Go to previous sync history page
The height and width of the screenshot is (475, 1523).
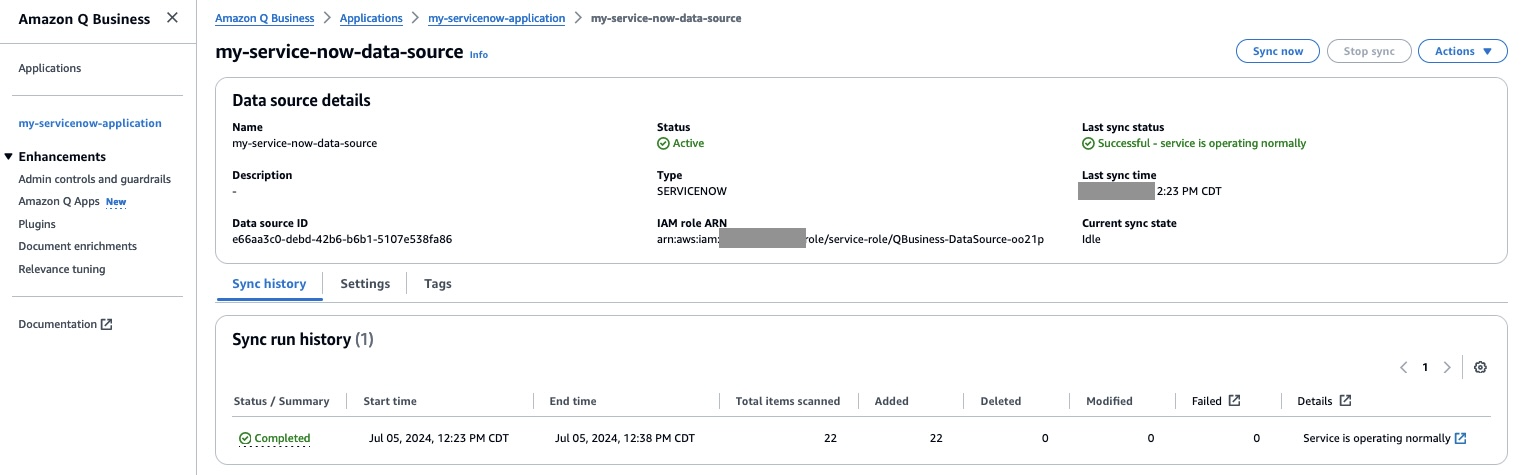(x=1404, y=367)
